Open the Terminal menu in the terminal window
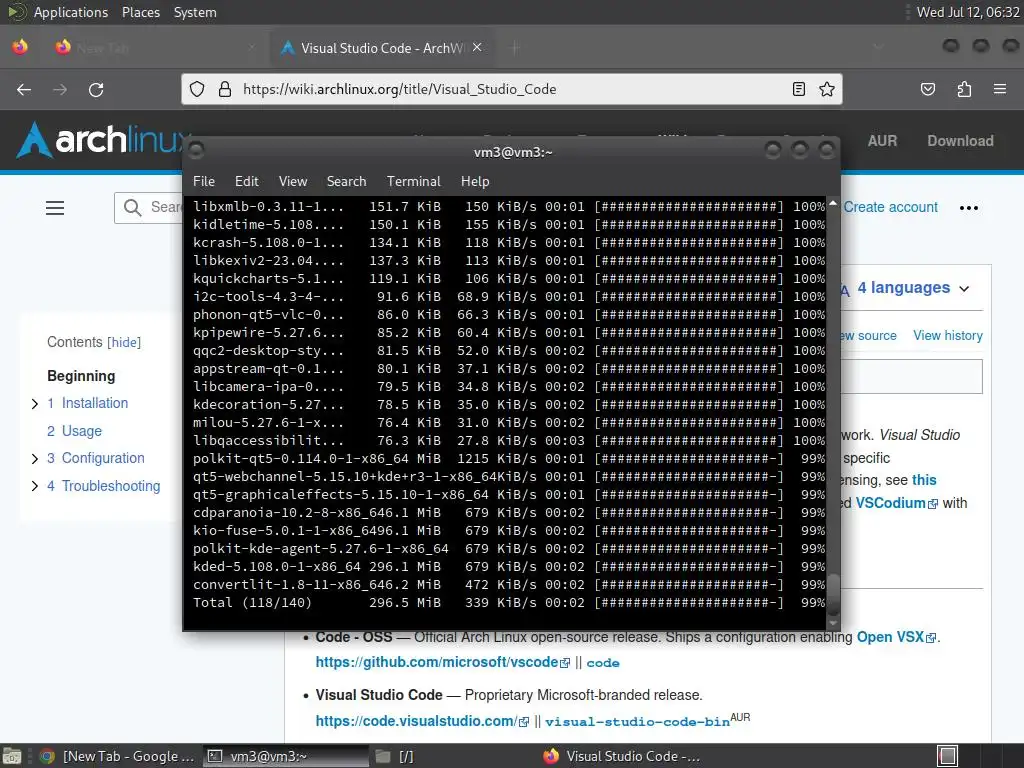The height and width of the screenshot is (768, 1024). [413, 182]
